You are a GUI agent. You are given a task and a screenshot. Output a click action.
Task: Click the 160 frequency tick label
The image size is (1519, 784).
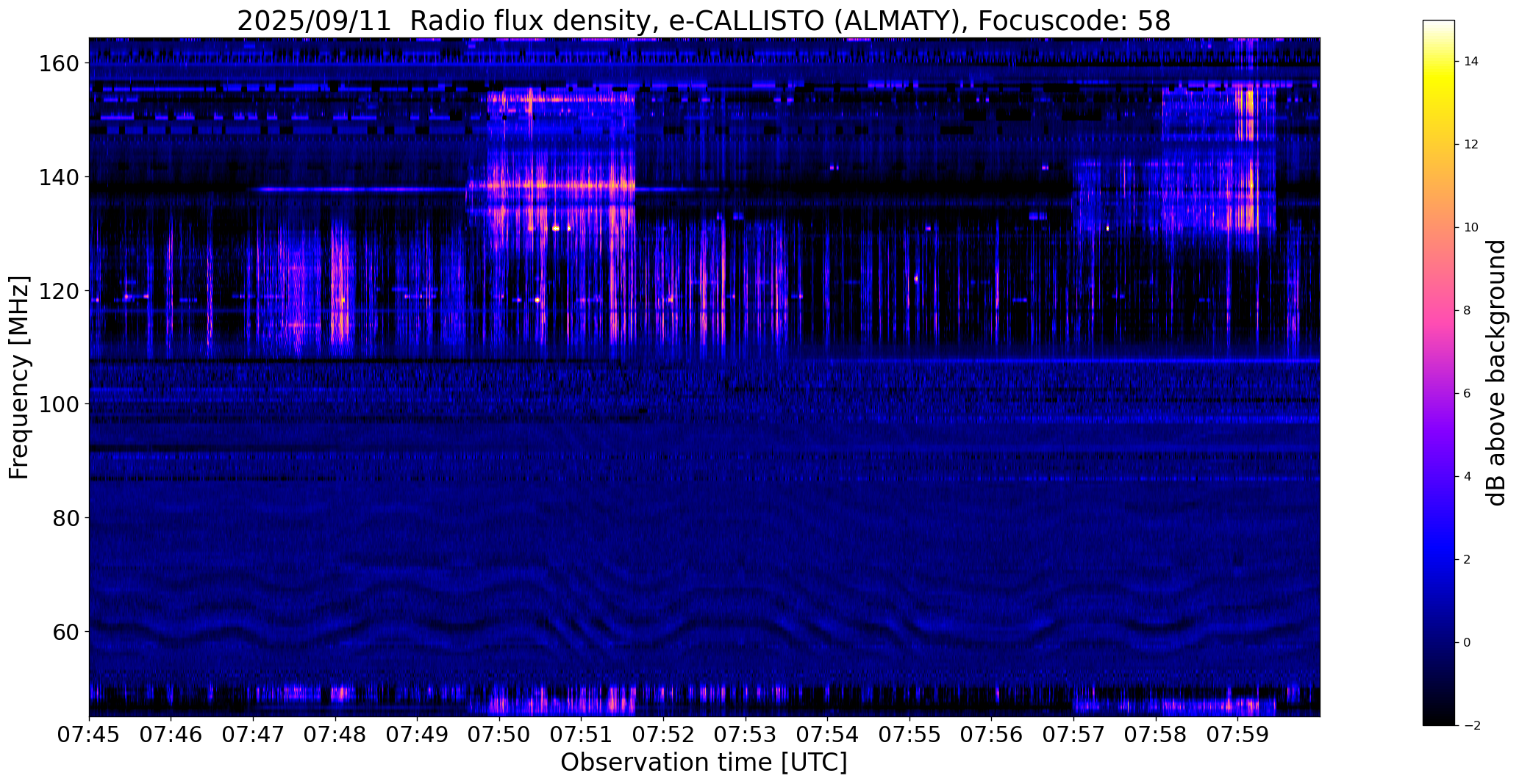pyautogui.click(x=59, y=63)
